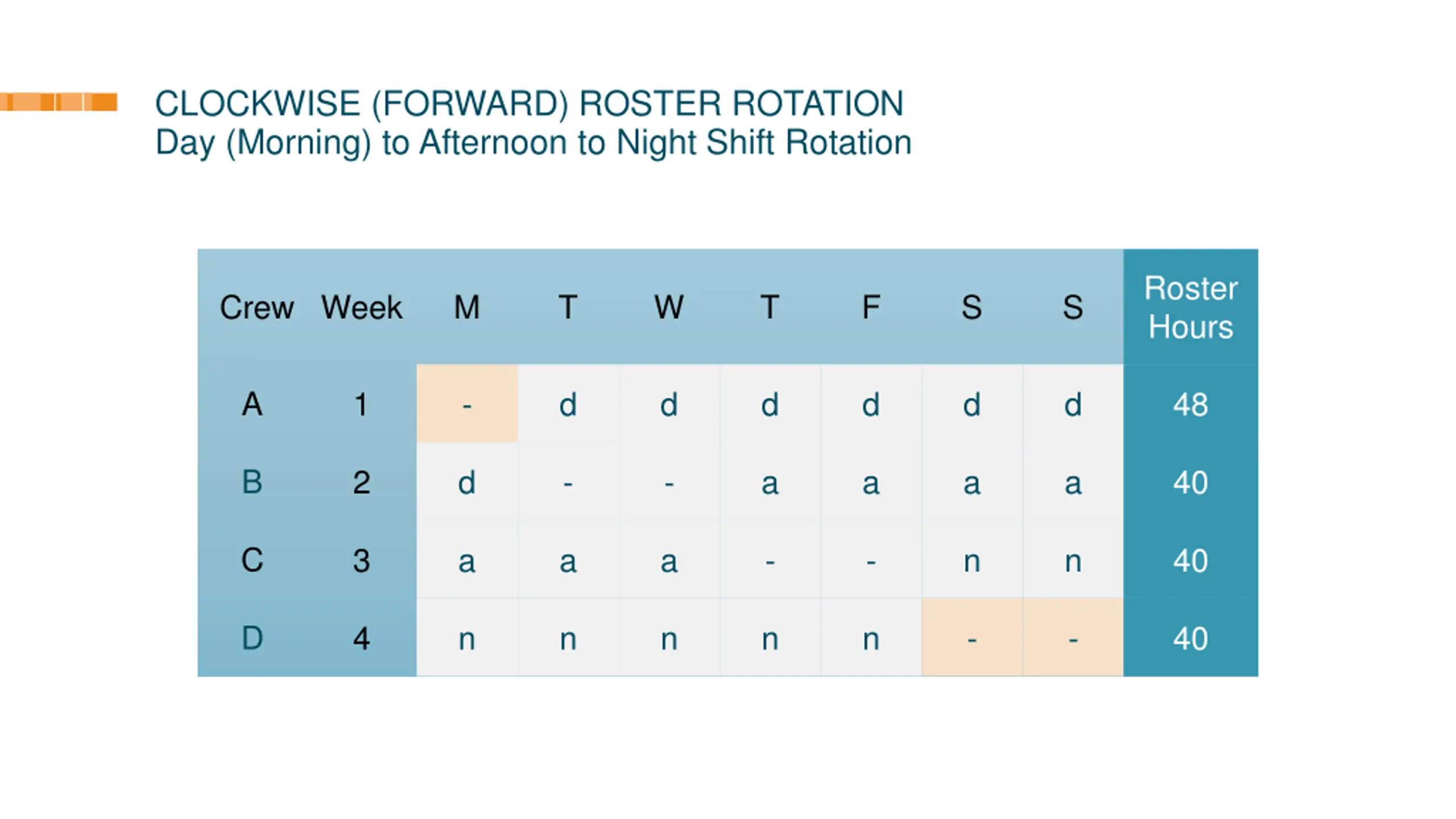Select week number 3 cell

point(362,560)
